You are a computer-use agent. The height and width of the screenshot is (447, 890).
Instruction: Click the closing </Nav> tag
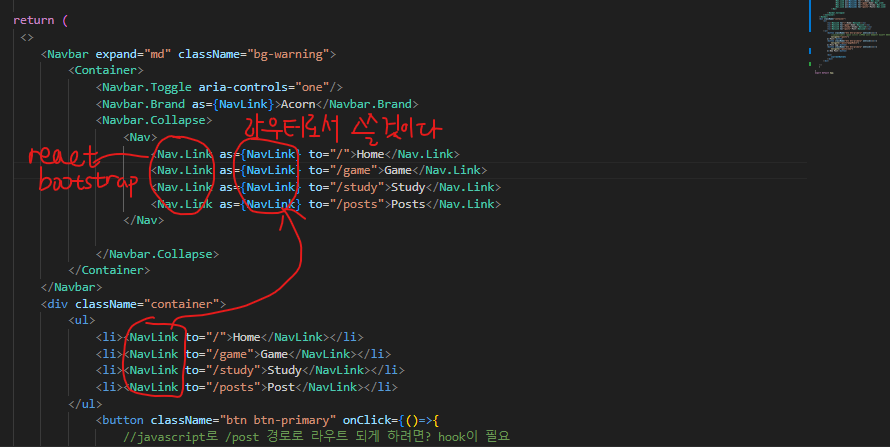[x=144, y=220]
